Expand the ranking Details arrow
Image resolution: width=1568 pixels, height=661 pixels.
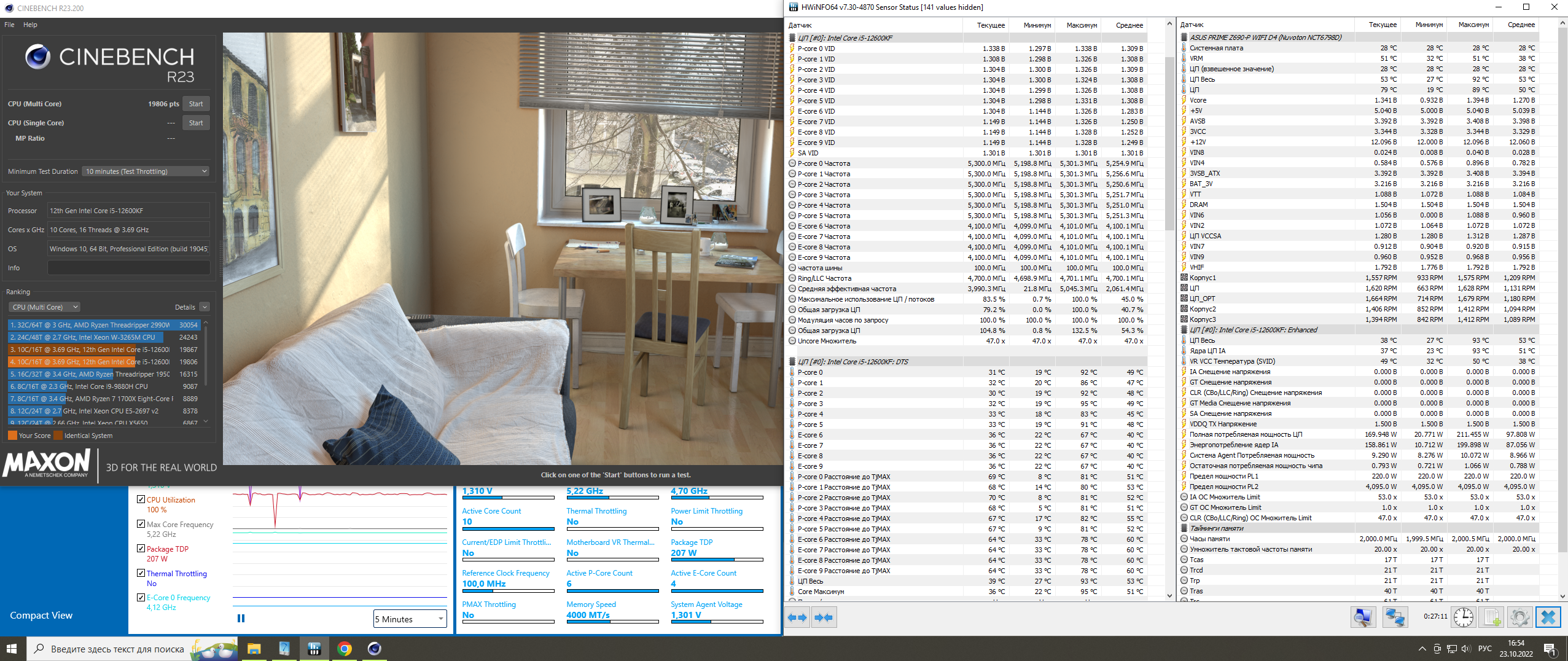point(205,307)
